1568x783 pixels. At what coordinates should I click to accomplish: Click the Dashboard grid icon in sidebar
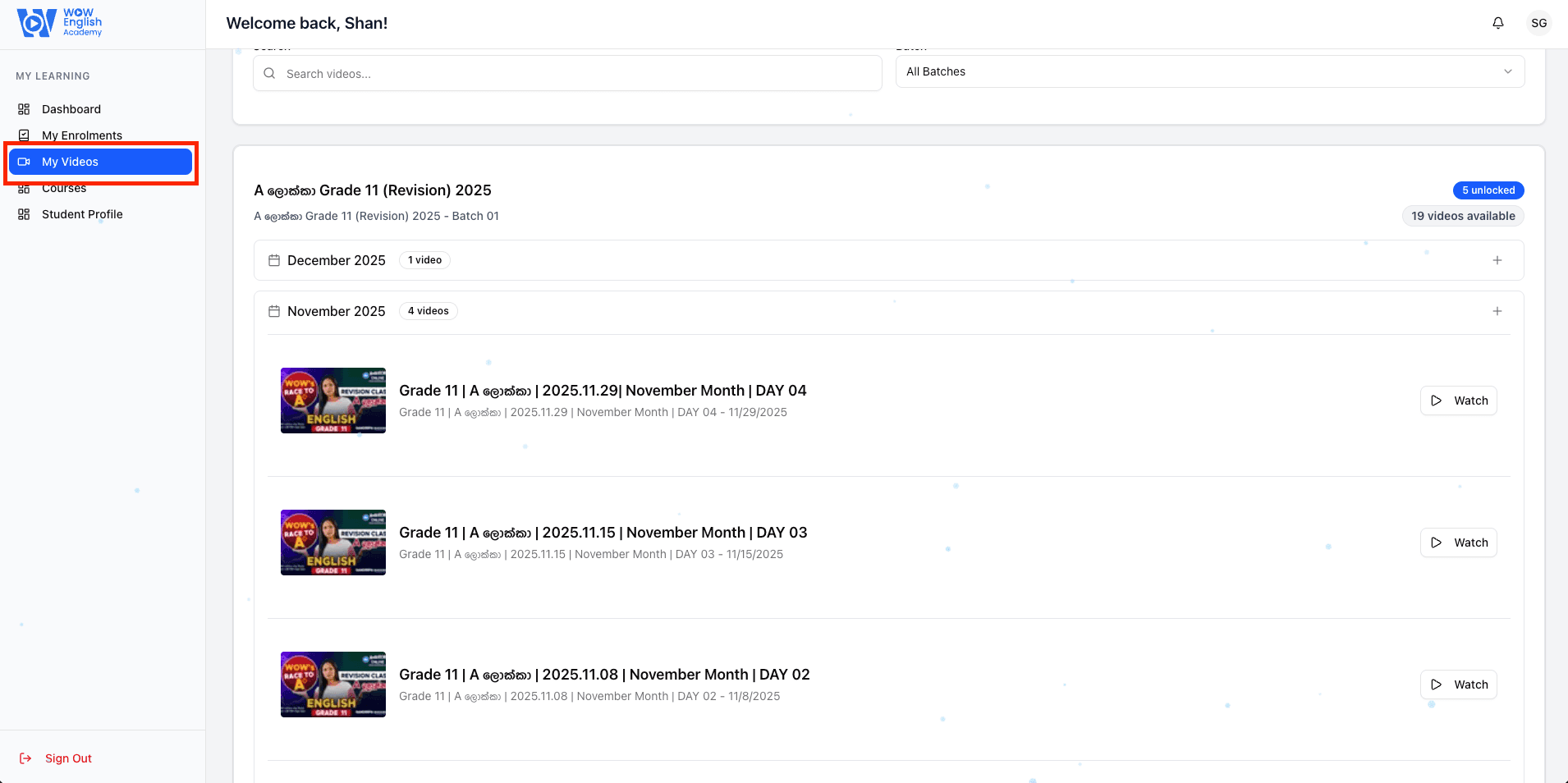pos(24,109)
